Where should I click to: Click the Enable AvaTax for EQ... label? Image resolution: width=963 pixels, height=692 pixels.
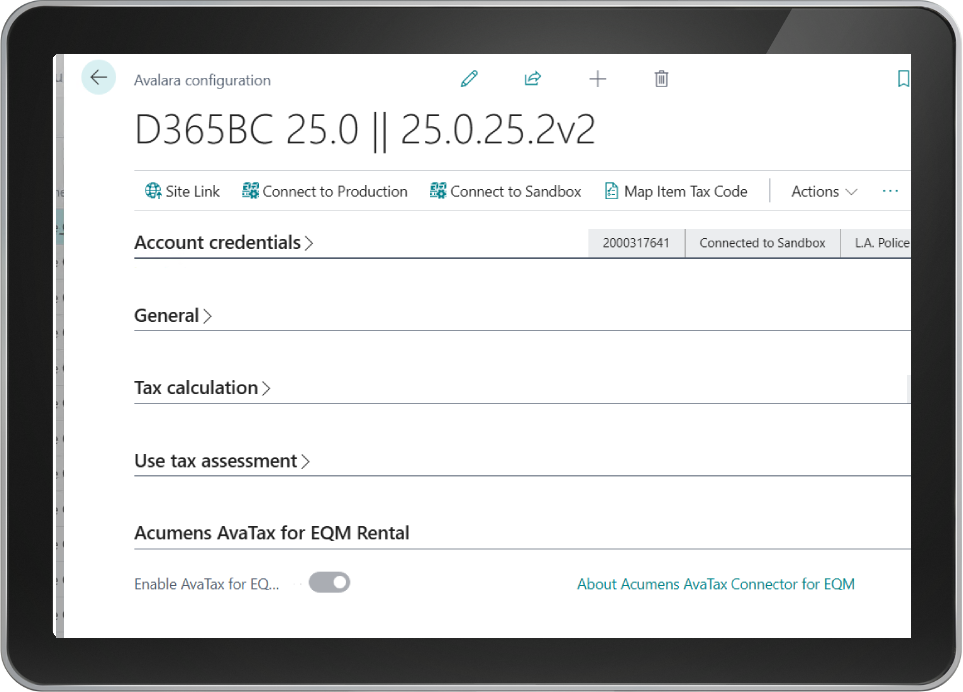207,584
